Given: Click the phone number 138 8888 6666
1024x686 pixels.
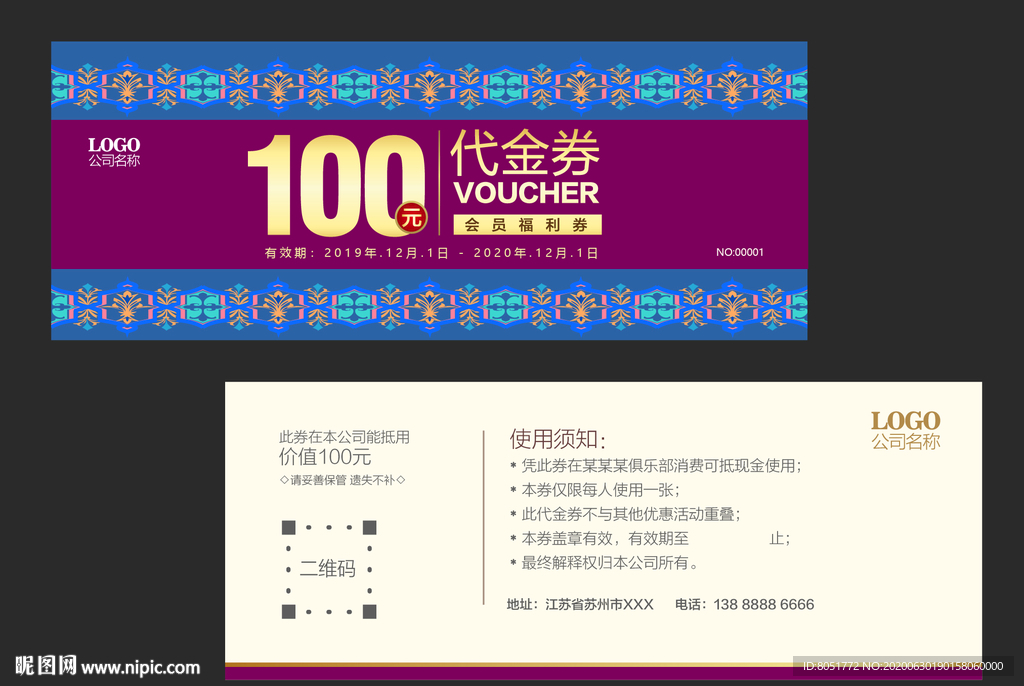Looking at the screenshot, I should coord(763,604).
